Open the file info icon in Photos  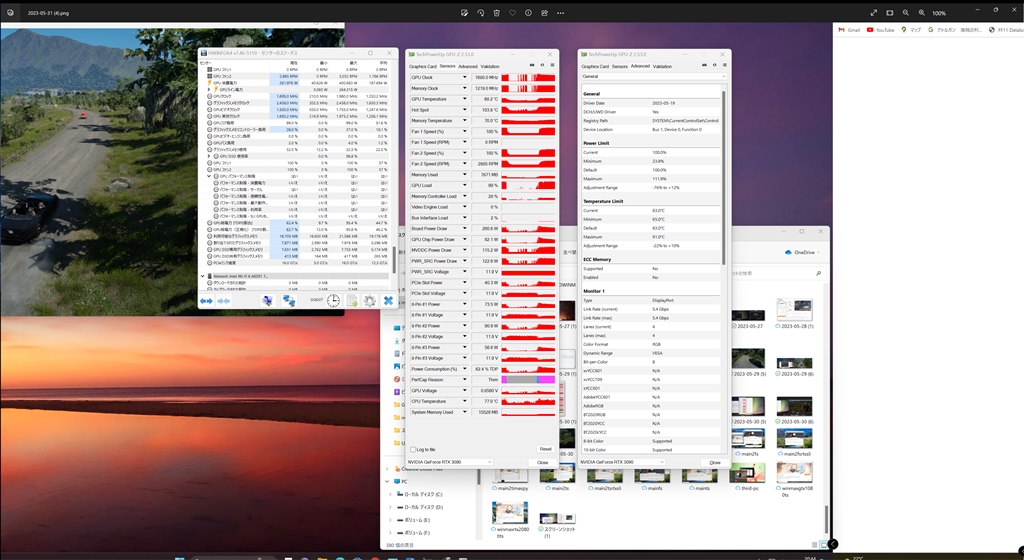[x=529, y=13]
